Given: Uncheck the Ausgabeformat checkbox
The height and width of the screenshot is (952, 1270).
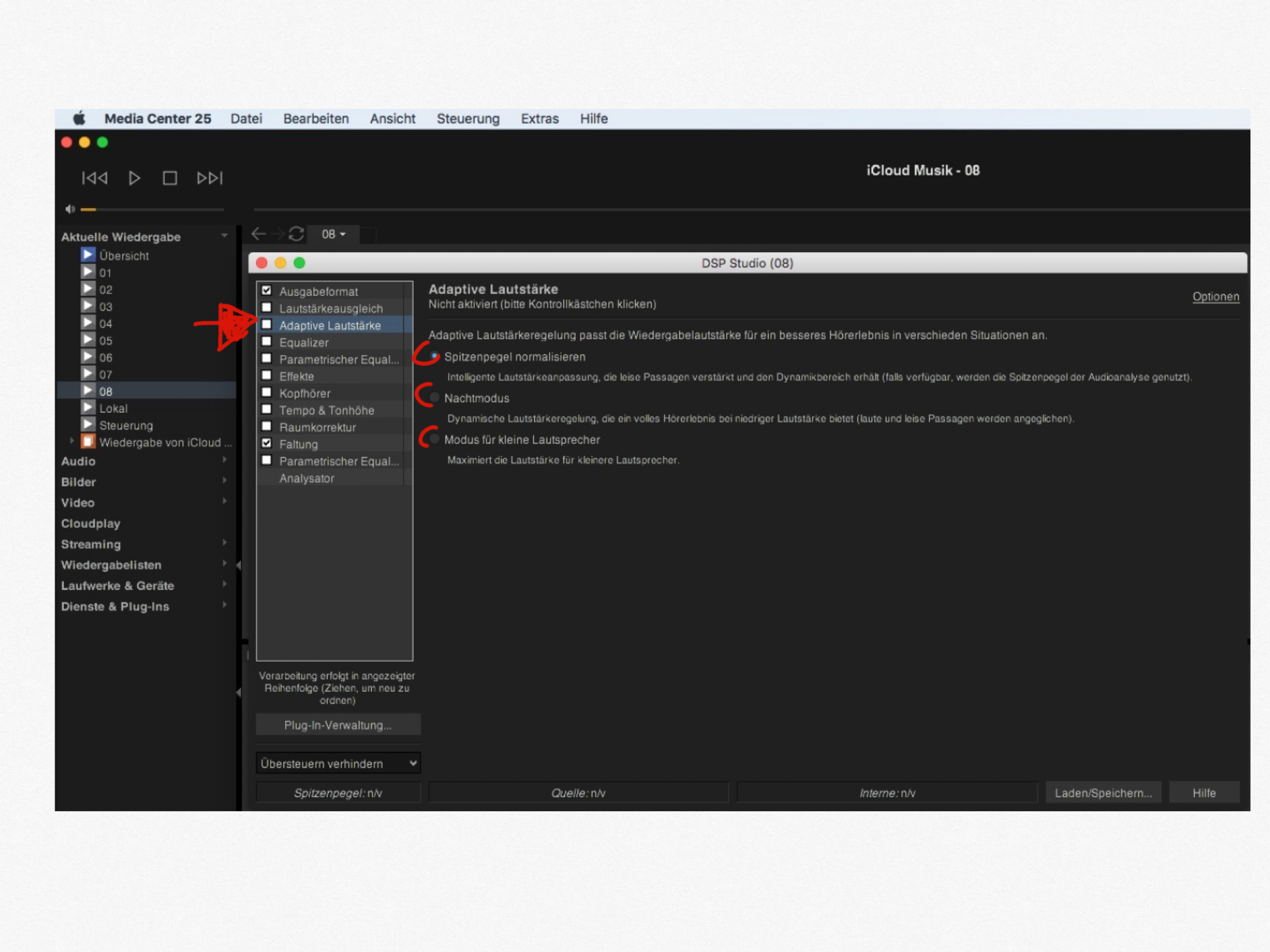Looking at the screenshot, I should (x=267, y=290).
